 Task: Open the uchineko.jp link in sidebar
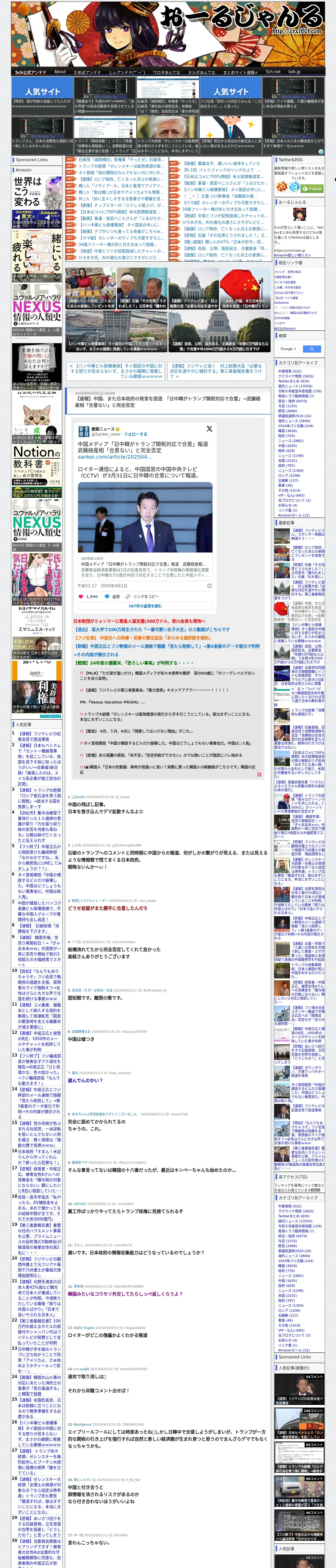290,251
